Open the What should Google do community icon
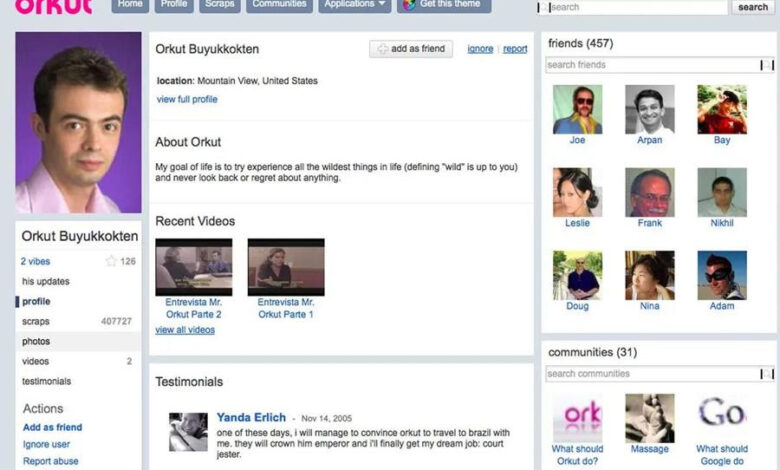The height and width of the screenshot is (470, 780). click(x=722, y=418)
